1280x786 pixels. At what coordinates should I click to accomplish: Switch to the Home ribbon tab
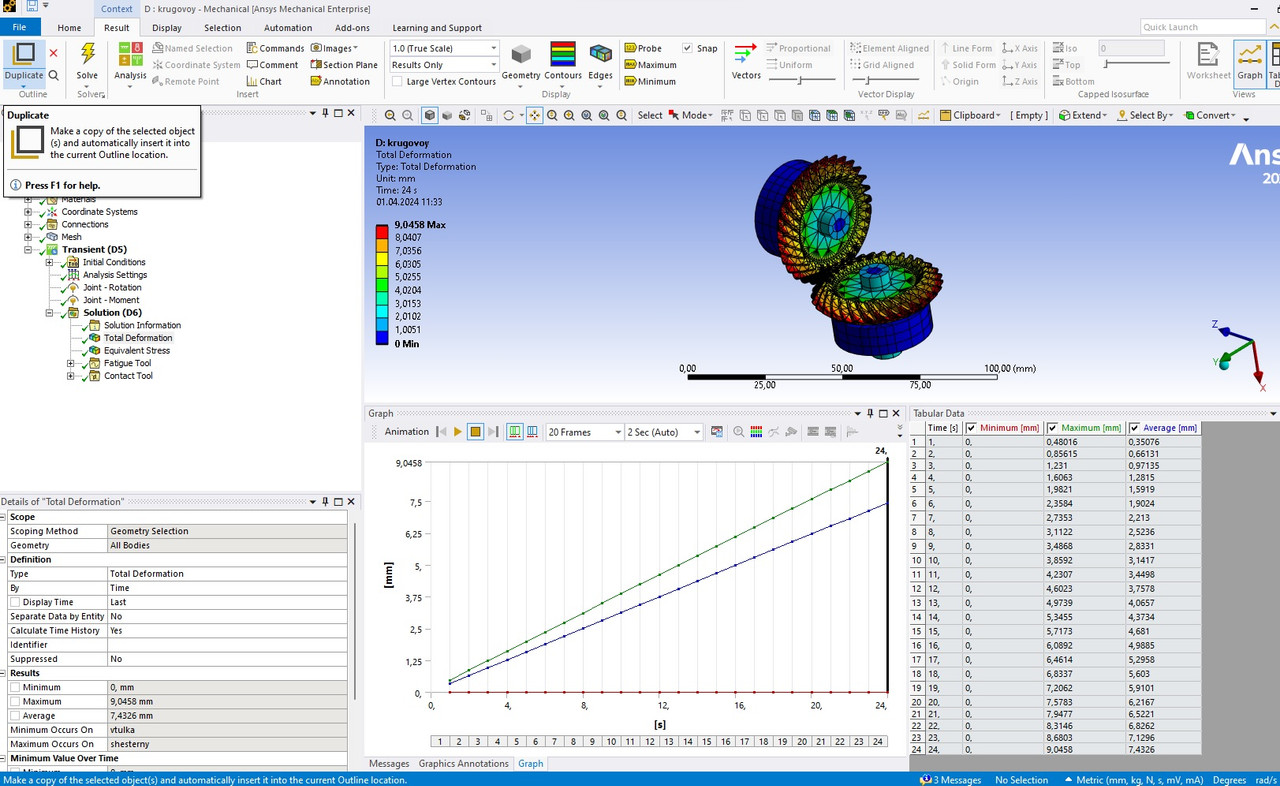[69, 28]
